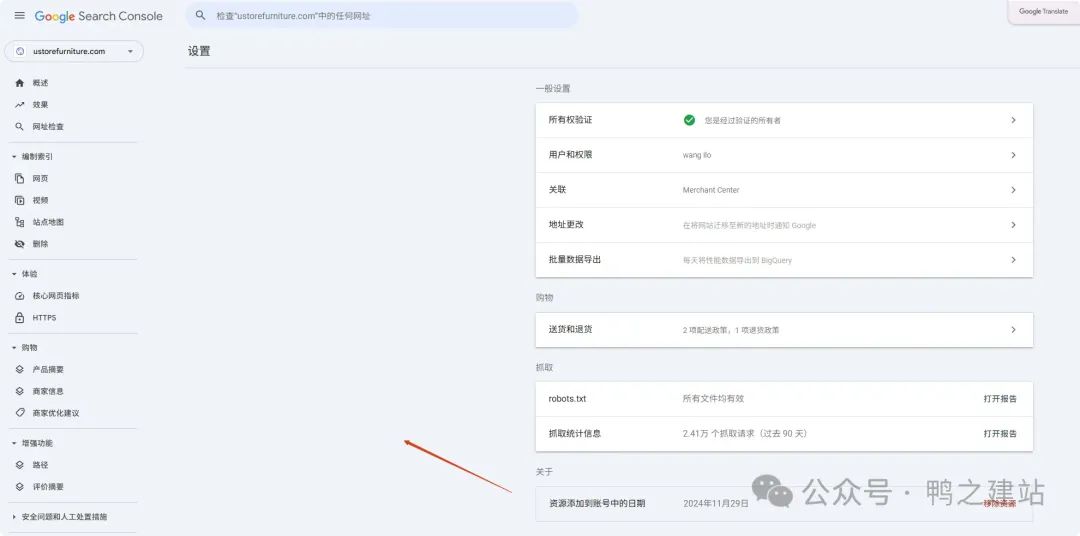The image size is (1080, 536).
Task: Collapse the 购物 sidebar section
Action: pos(14,347)
